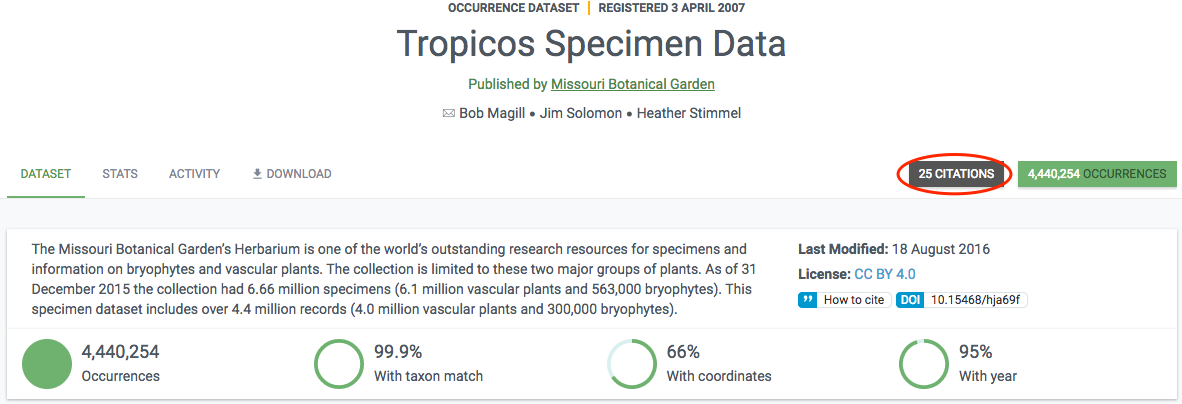This screenshot has height=404, width=1182.
Task: Click the blue DOI badge
Action: 910,300
